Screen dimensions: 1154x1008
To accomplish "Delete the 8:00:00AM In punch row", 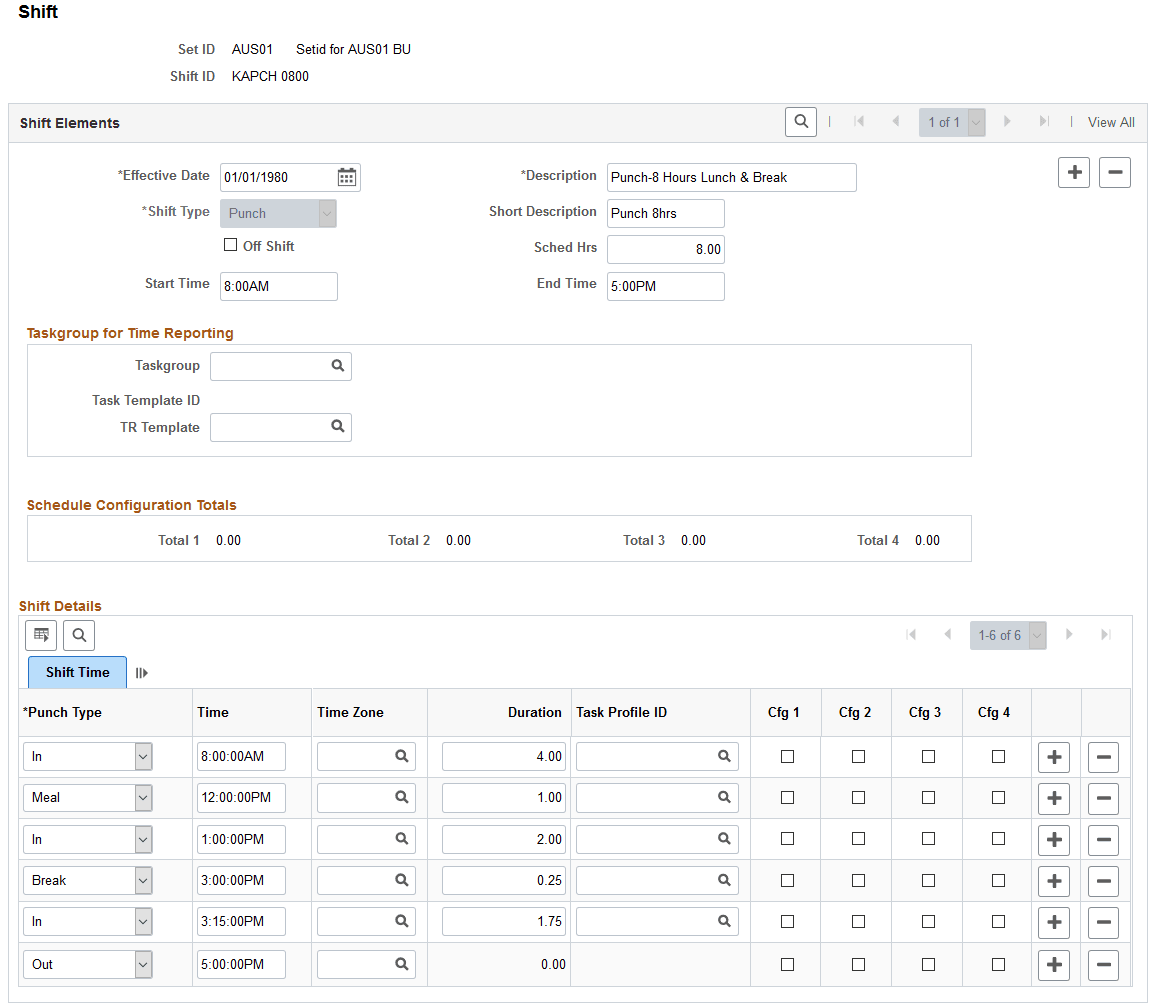I will pos(1103,757).
